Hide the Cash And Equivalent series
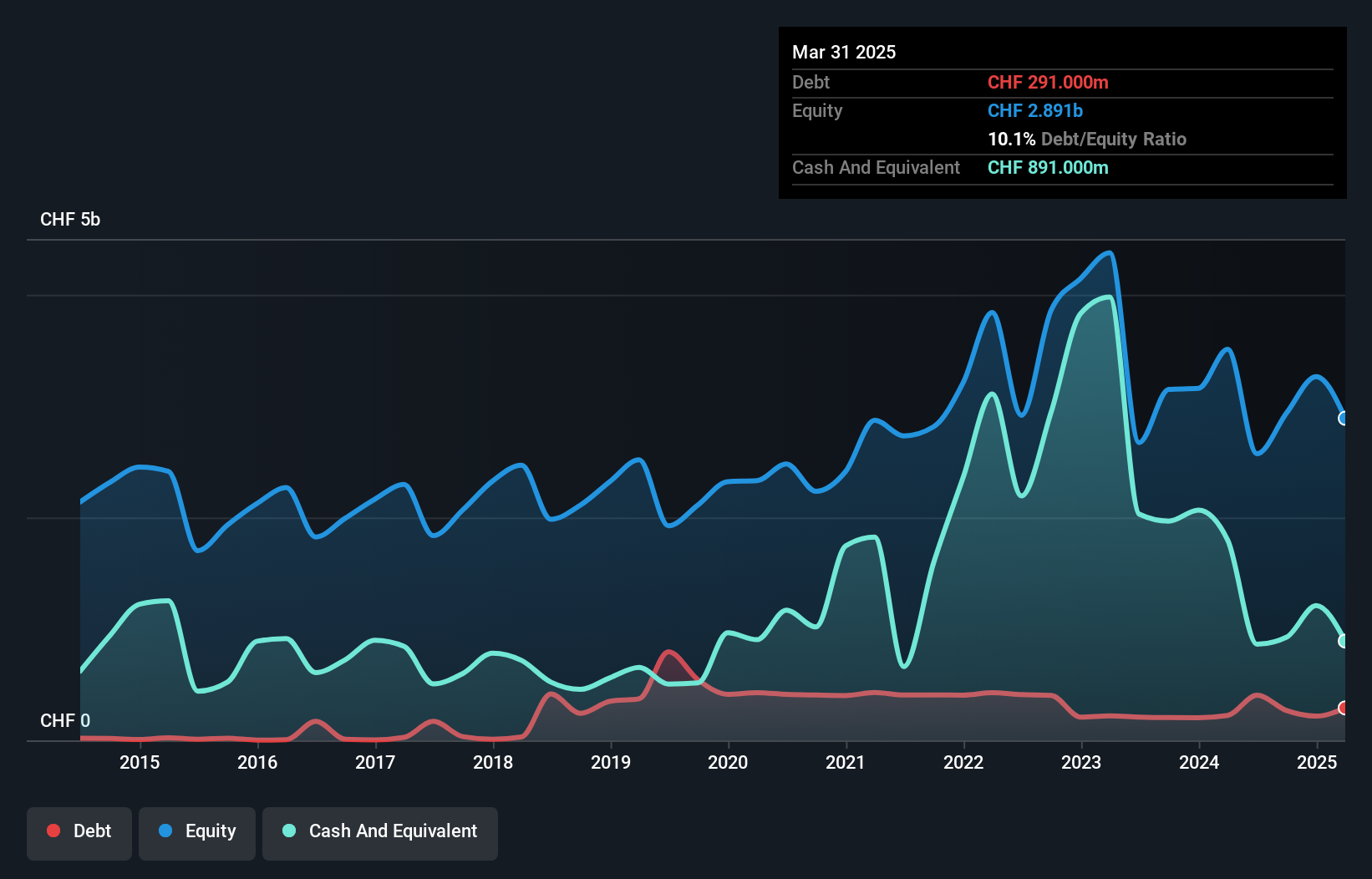The height and width of the screenshot is (879, 1372). [x=380, y=831]
